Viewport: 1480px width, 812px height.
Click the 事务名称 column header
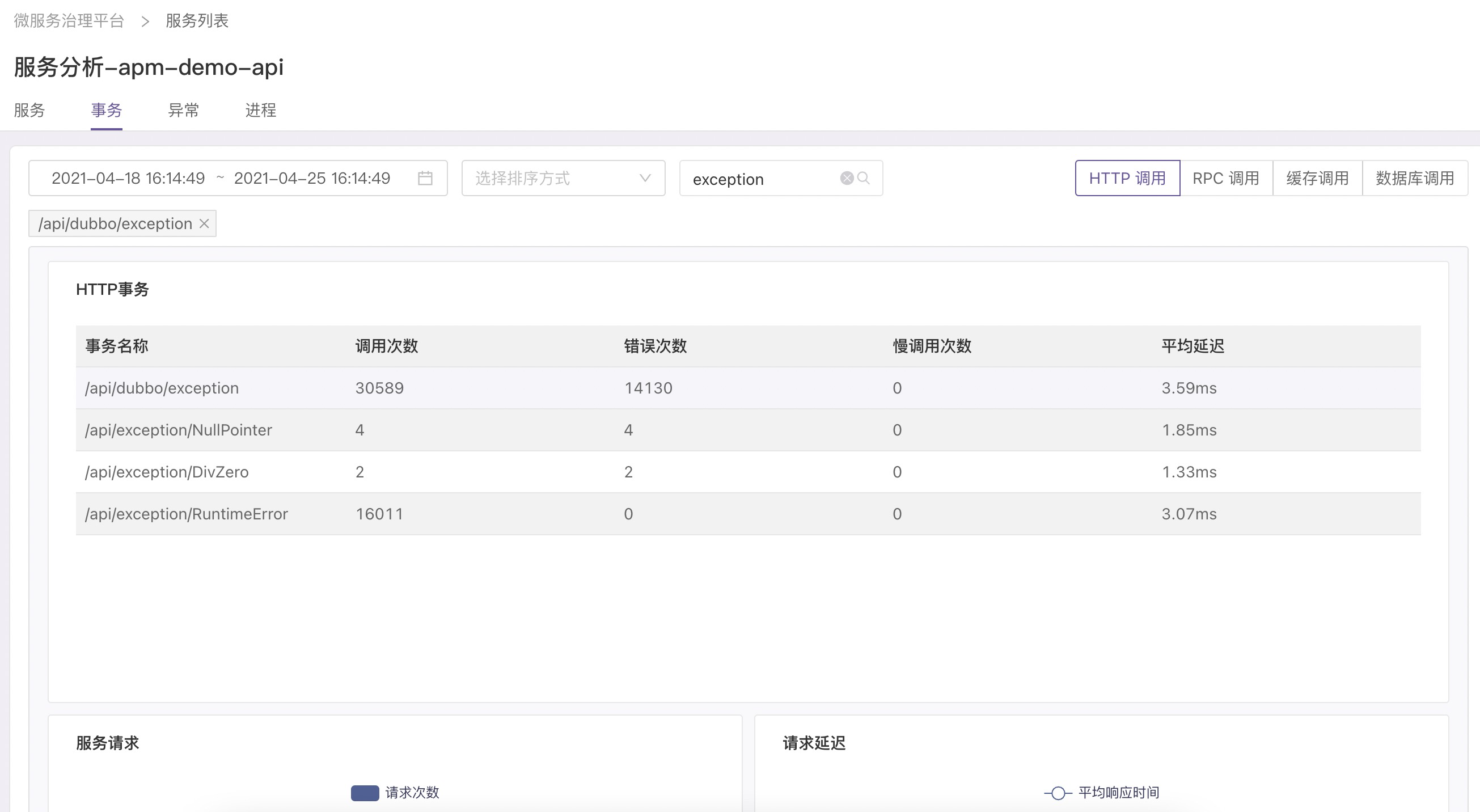click(117, 346)
